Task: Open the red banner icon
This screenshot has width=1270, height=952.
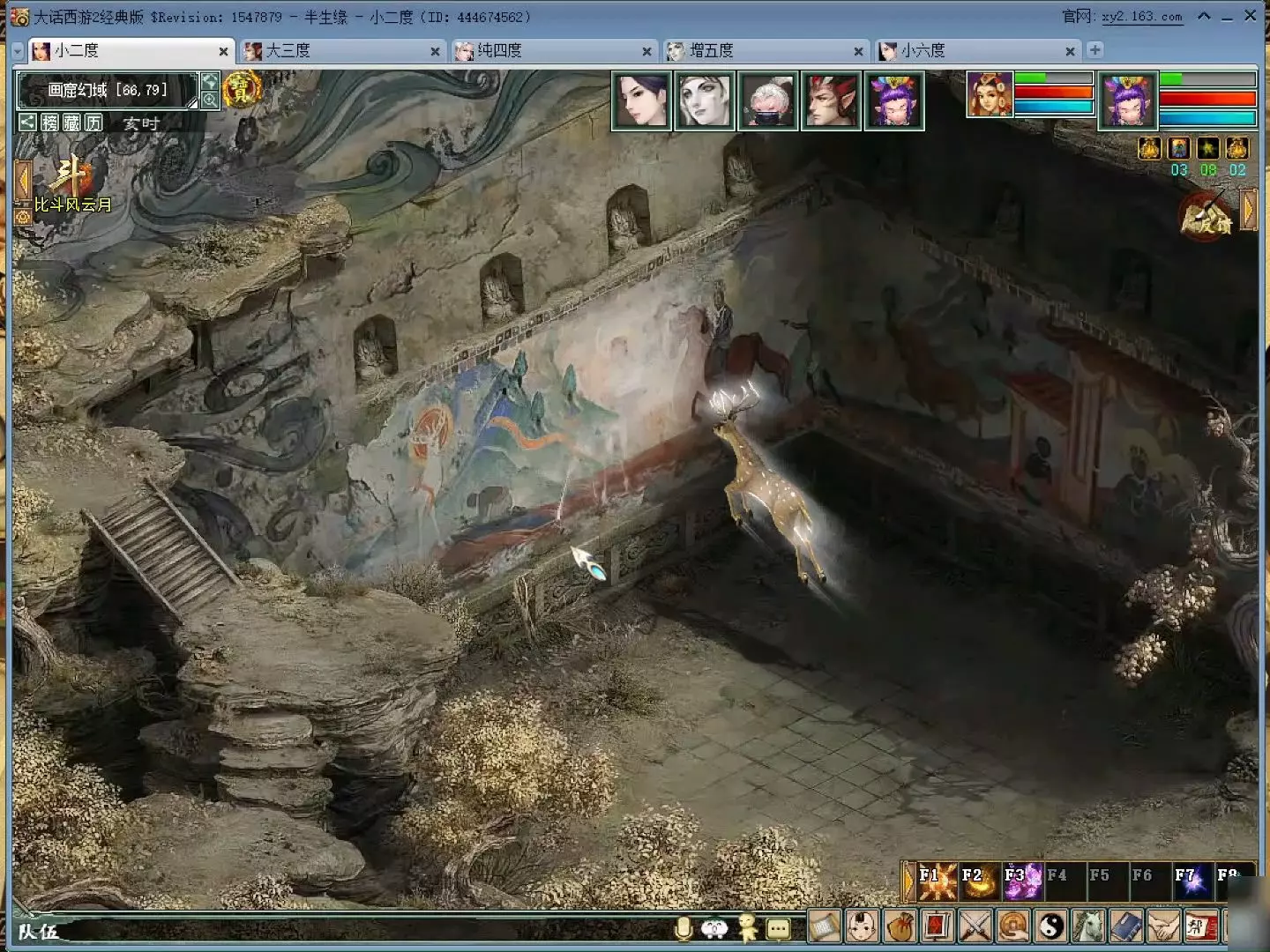Action: coord(938,926)
